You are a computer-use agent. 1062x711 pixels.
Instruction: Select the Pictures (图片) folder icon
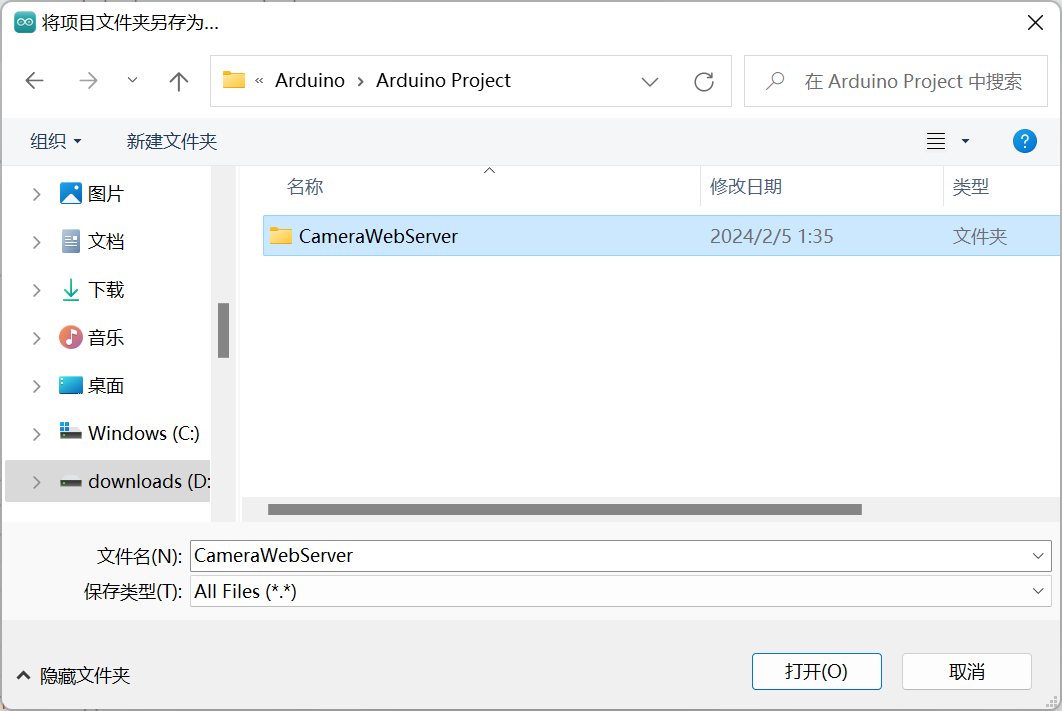[x=70, y=194]
